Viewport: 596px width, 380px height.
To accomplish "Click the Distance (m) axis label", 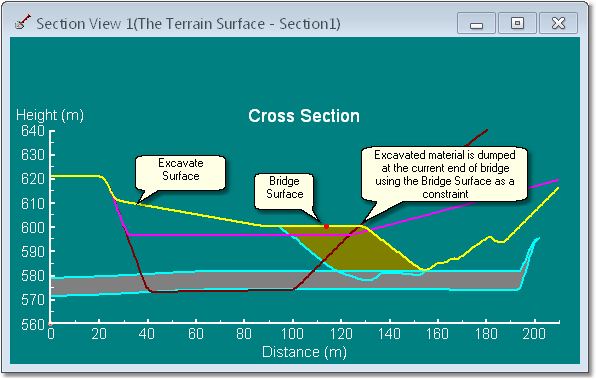I will click(304, 352).
